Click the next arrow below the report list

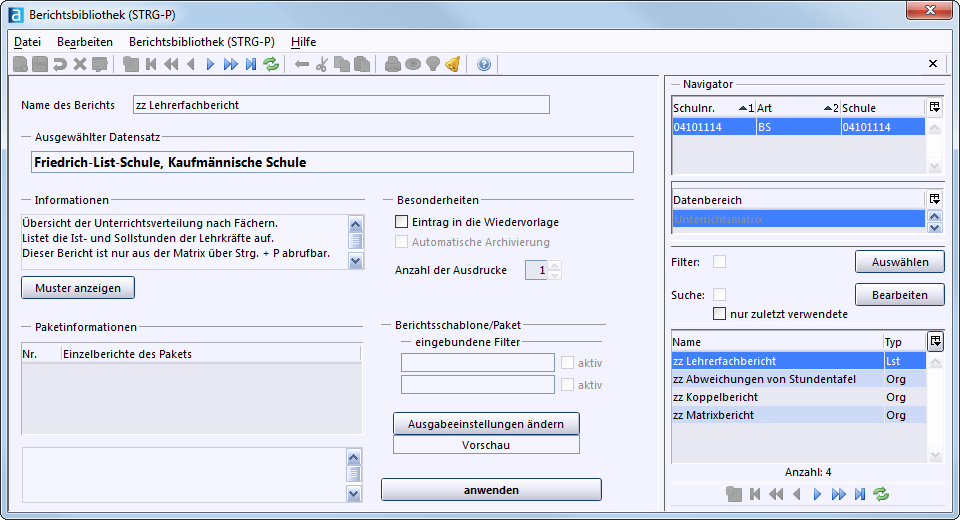pyautogui.click(x=817, y=494)
